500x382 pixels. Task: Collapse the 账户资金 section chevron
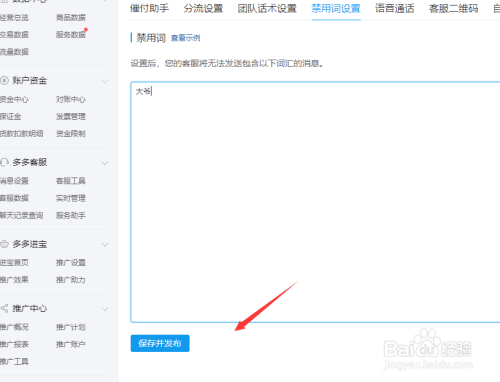pyautogui.click(x=105, y=81)
